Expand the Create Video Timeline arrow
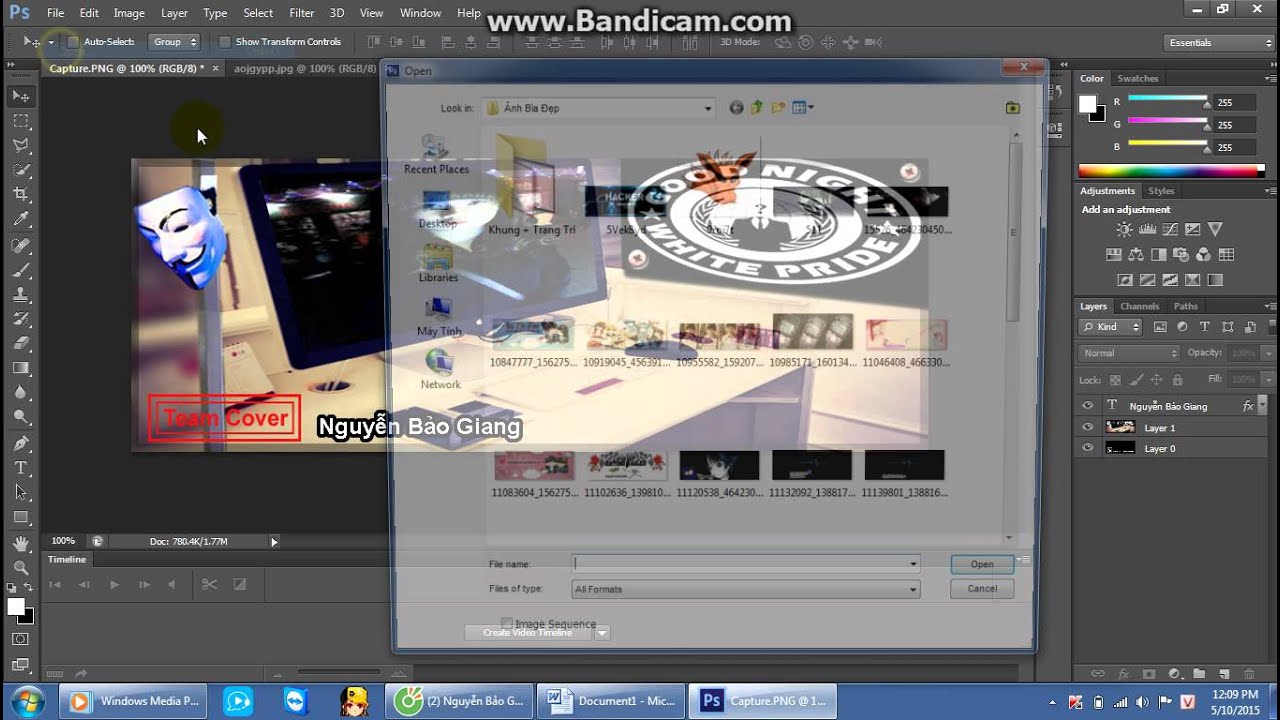1280x720 pixels. pos(602,633)
